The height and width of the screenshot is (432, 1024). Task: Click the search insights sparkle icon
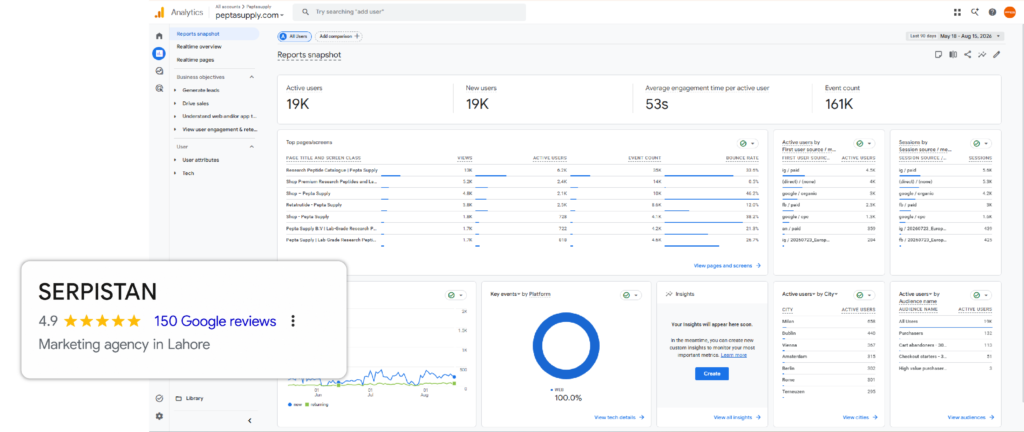pyautogui.click(x=975, y=12)
